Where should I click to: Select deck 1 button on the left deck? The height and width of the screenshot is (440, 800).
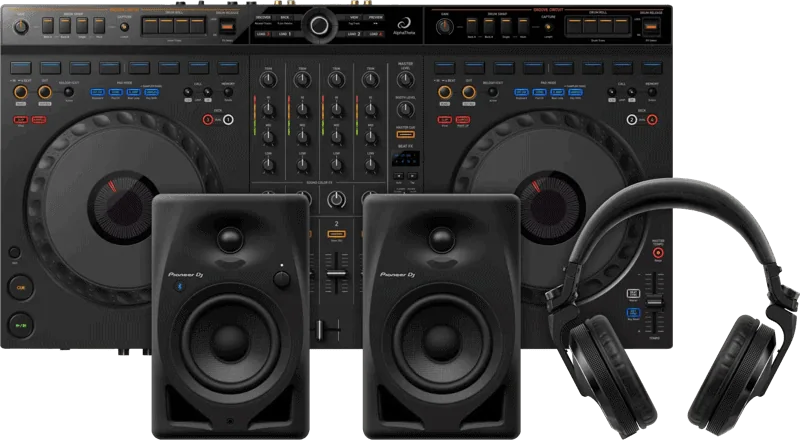tap(228, 119)
